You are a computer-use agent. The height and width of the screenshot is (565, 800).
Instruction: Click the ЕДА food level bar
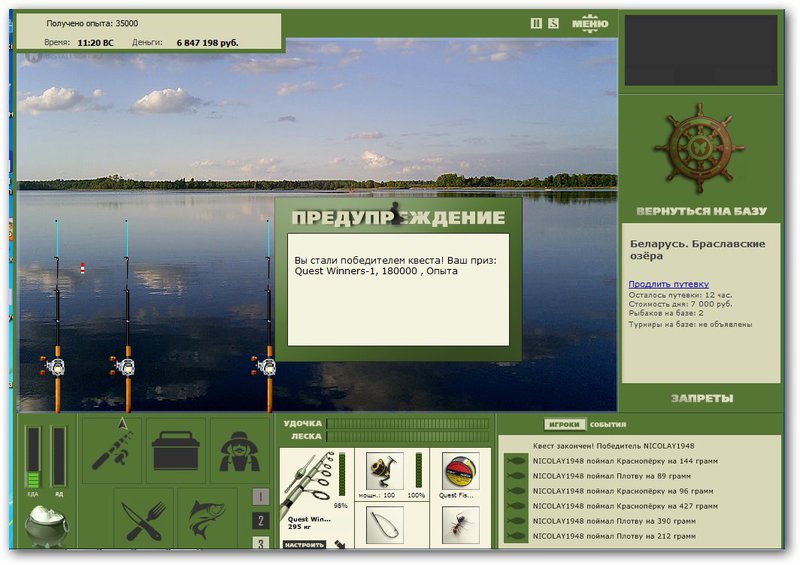(x=33, y=457)
